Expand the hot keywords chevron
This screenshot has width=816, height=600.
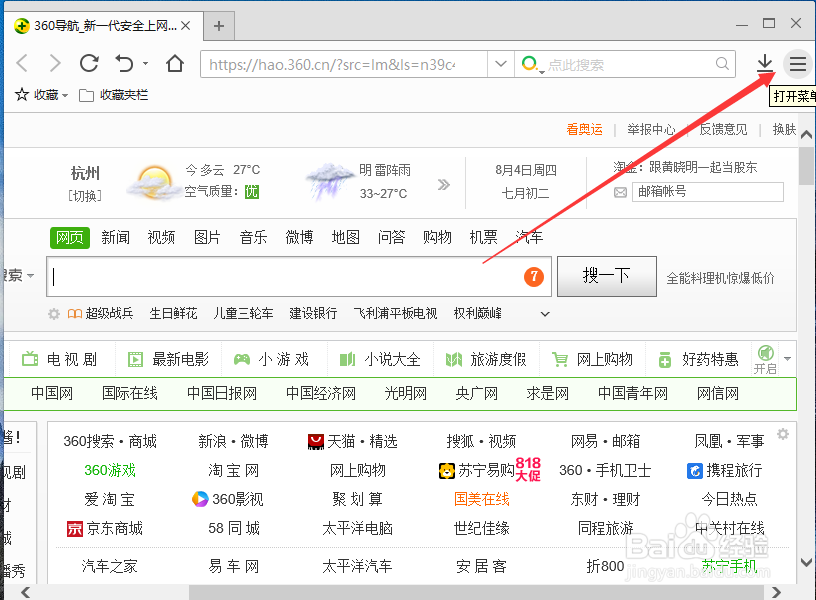point(545,314)
